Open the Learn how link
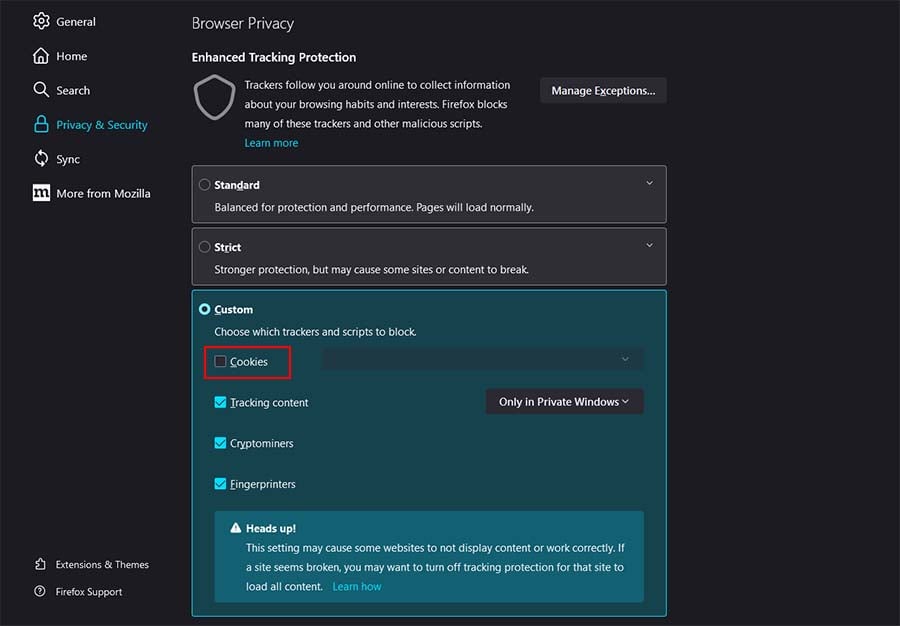 tap(357, 586)
